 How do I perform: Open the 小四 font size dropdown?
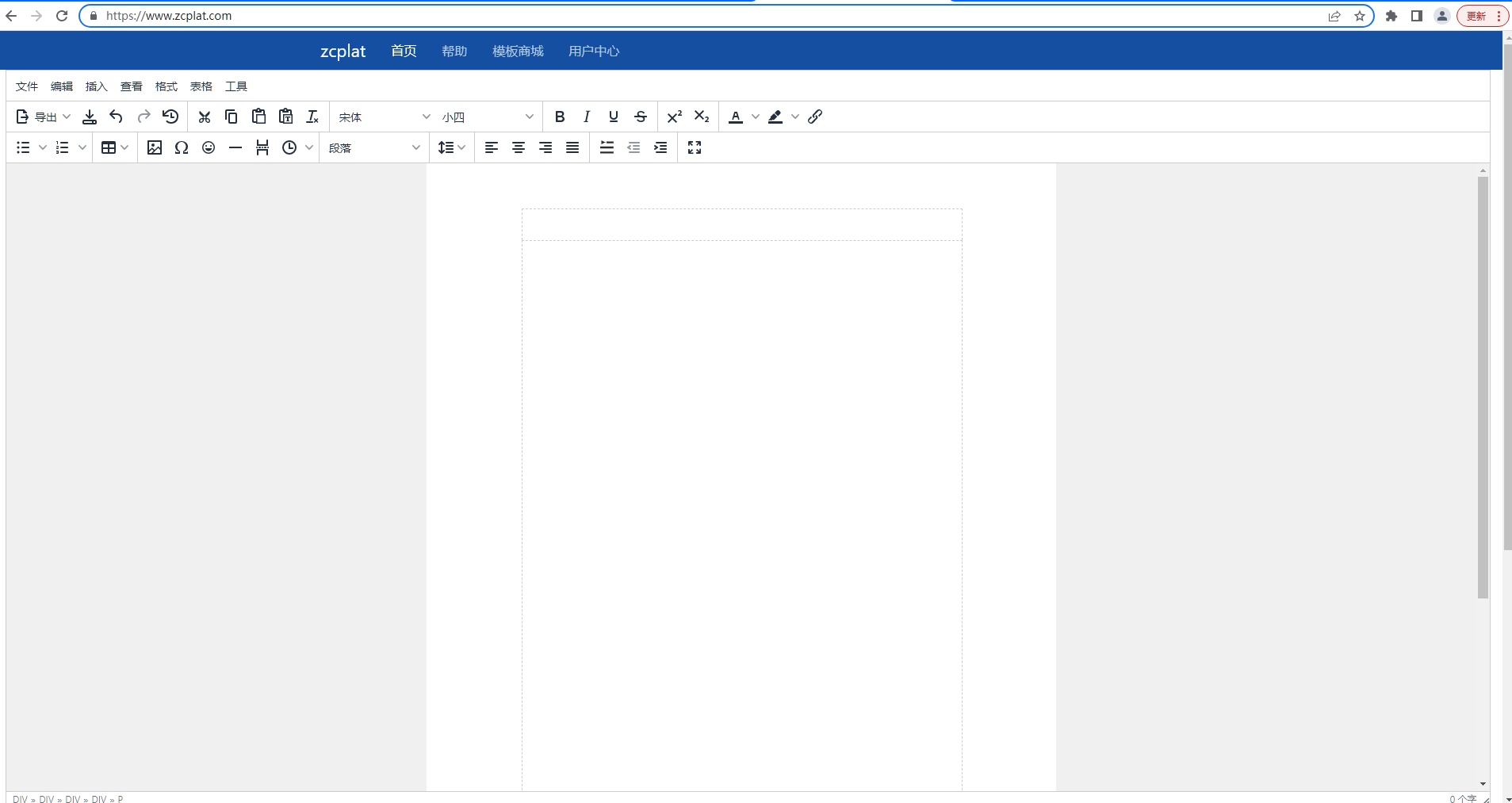(488, 117)
